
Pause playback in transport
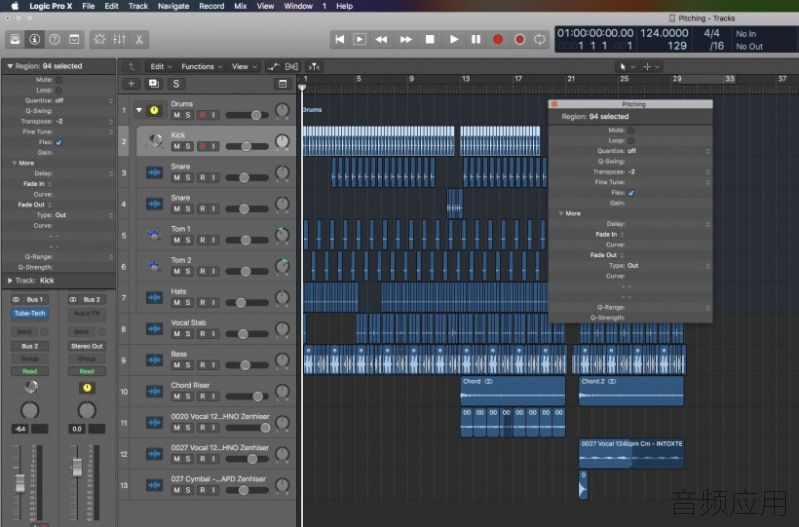click(476, 39)
